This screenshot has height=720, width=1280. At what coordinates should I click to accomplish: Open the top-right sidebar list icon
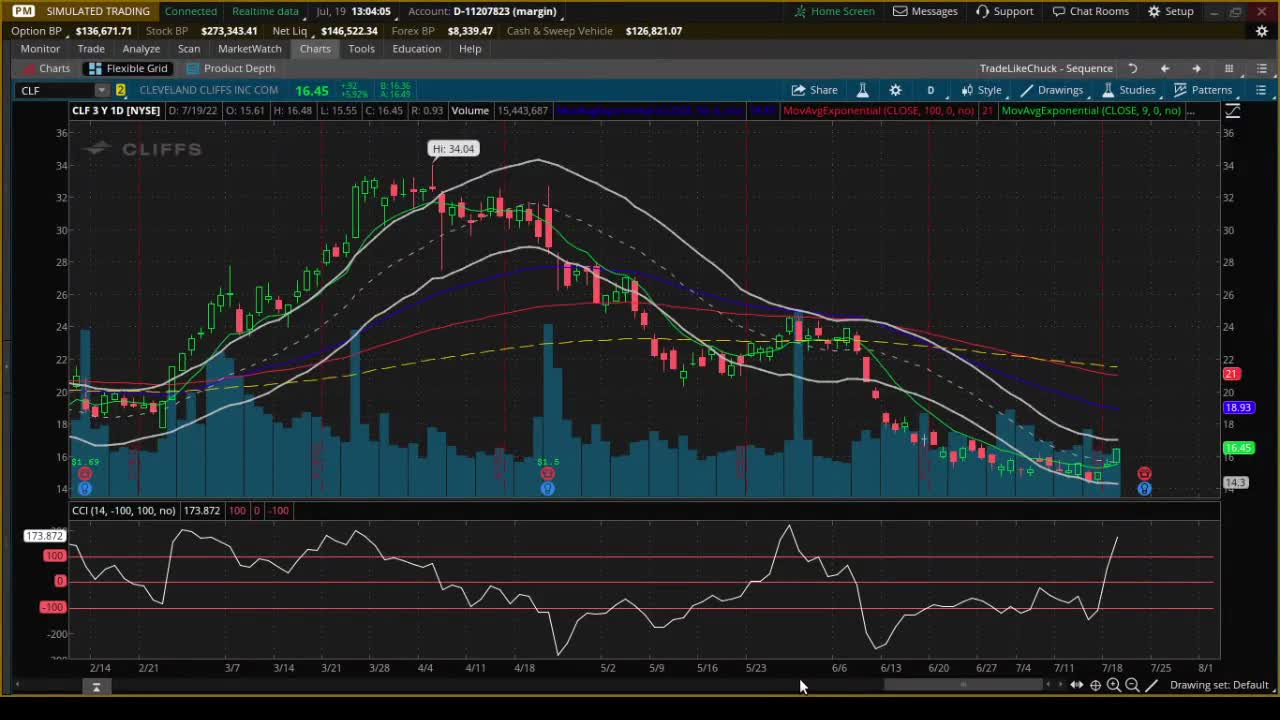click(x=1261, y=68)
